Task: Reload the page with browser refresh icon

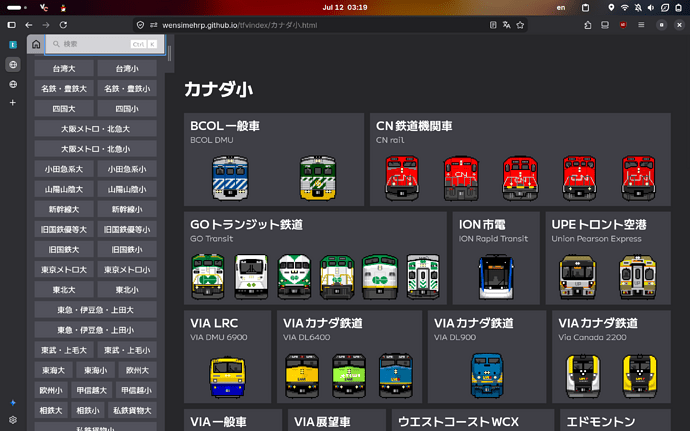Action: pos(63,25)
